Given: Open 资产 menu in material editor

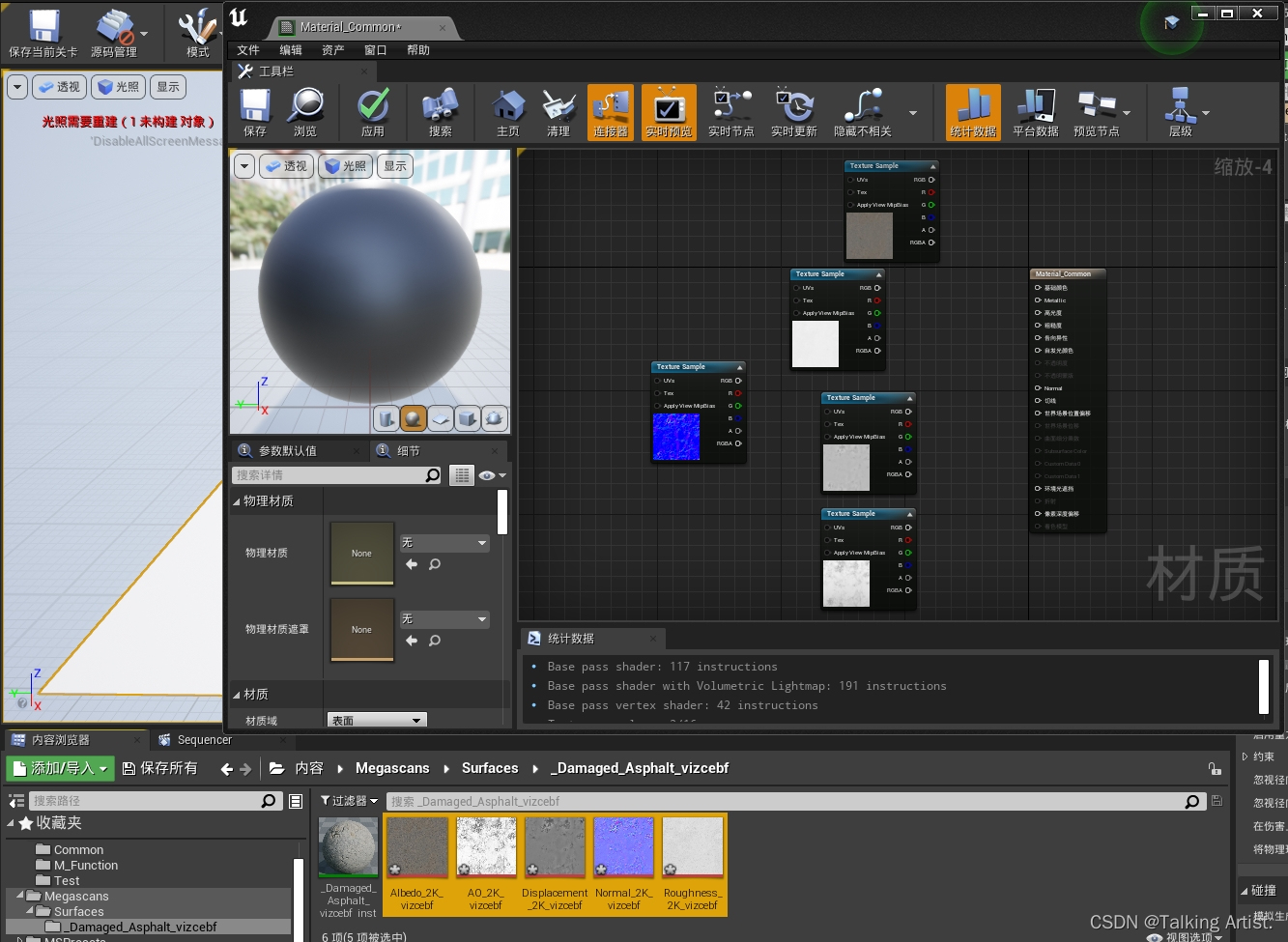Looking at the screenshot, I should 333,50.
